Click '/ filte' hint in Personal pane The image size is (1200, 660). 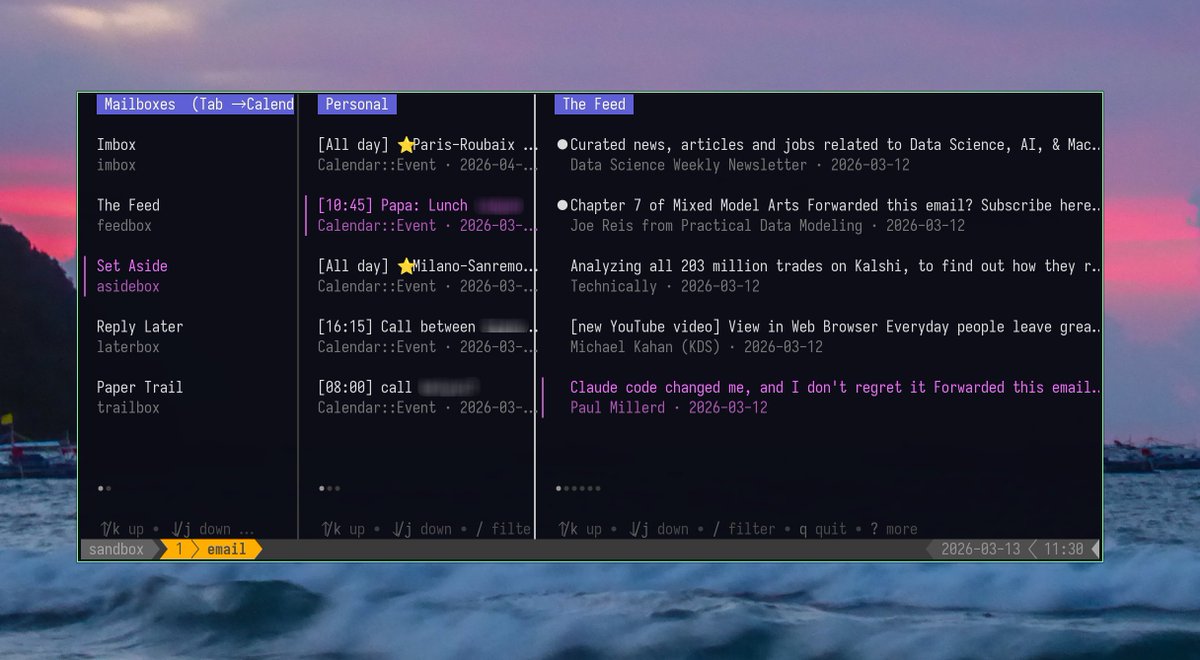503,529
